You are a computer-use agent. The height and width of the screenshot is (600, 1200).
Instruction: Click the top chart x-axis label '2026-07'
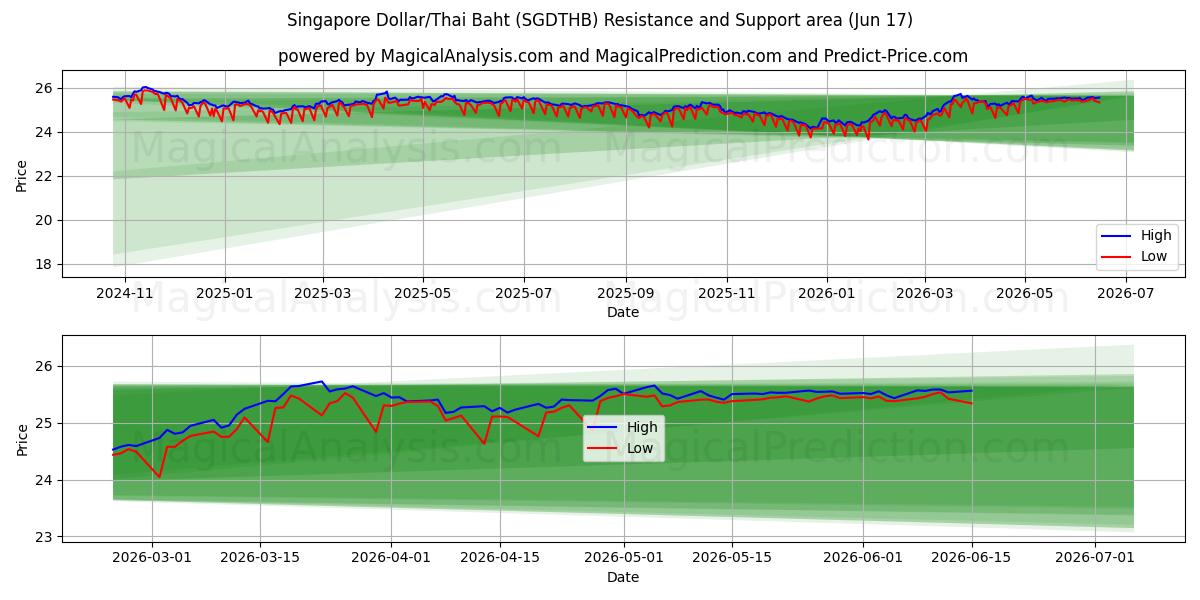[x=1126, y=295]
